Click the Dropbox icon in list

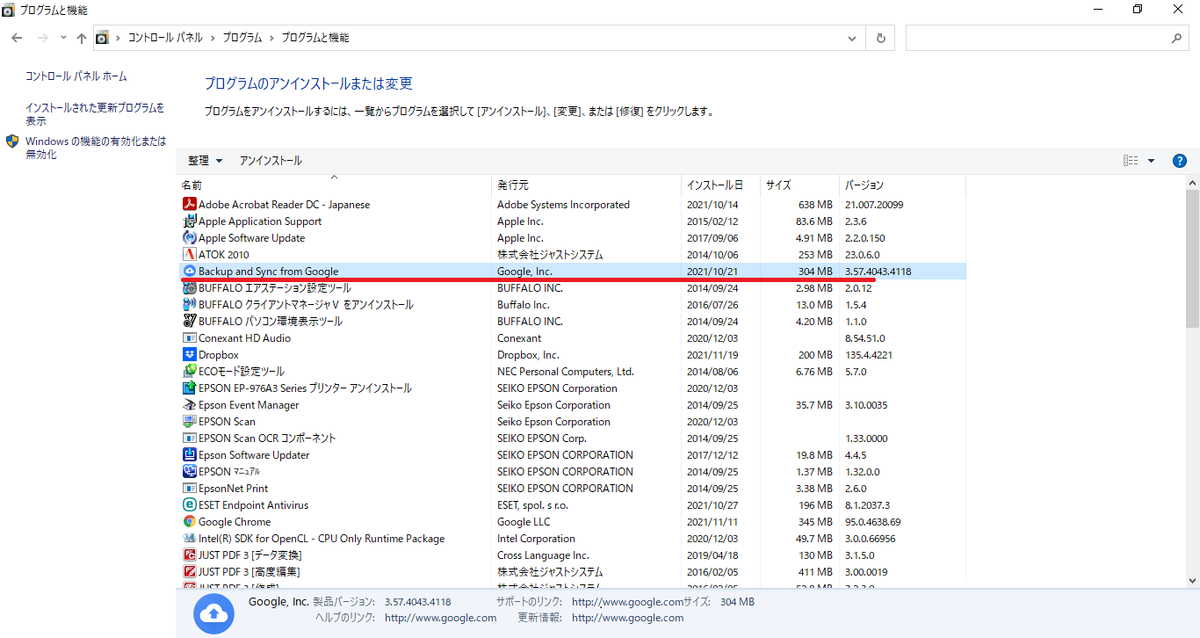[190, 355]
